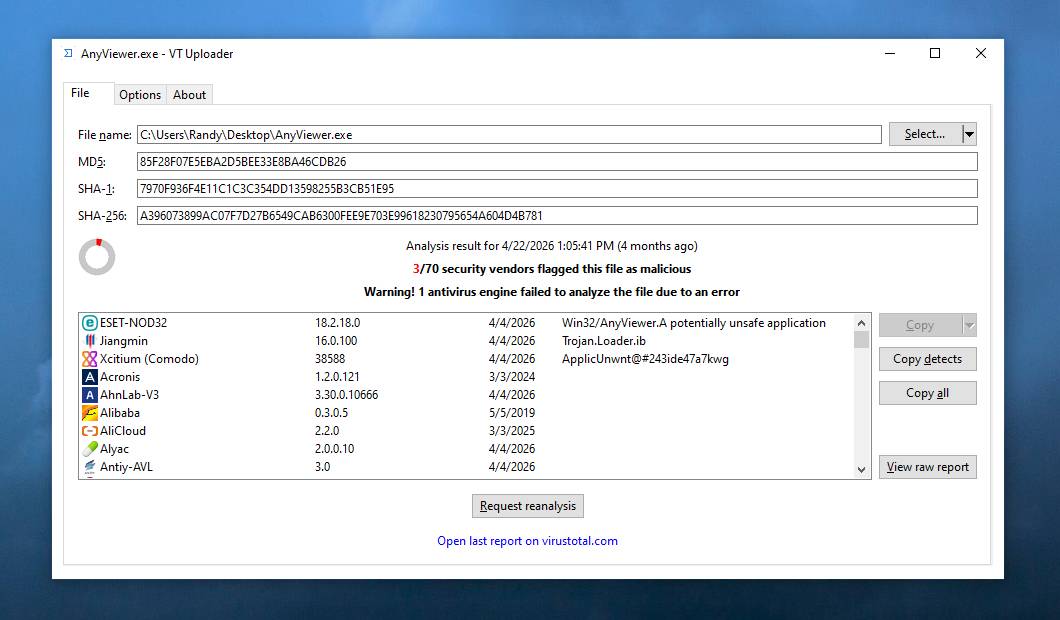Click the Antiy-AVL vendor icon
Screen dimensions: 1060x620
point(89,467)
